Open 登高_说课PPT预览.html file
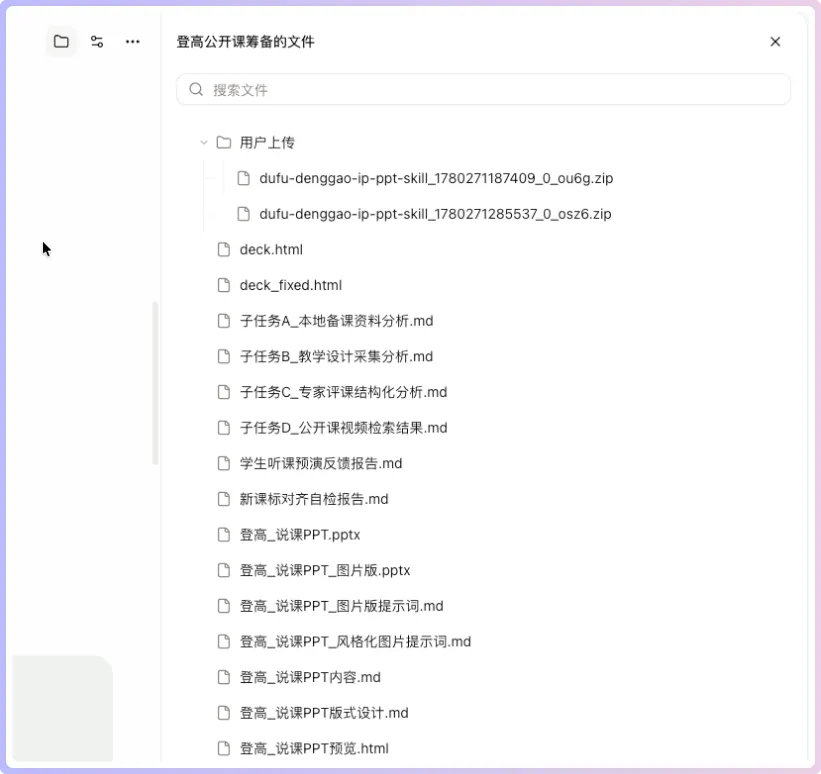 click(314, 748)
